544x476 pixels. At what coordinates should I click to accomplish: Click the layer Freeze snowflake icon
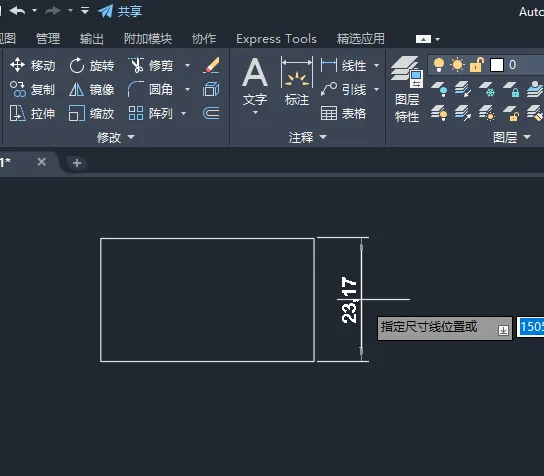[x=487, y=89]
